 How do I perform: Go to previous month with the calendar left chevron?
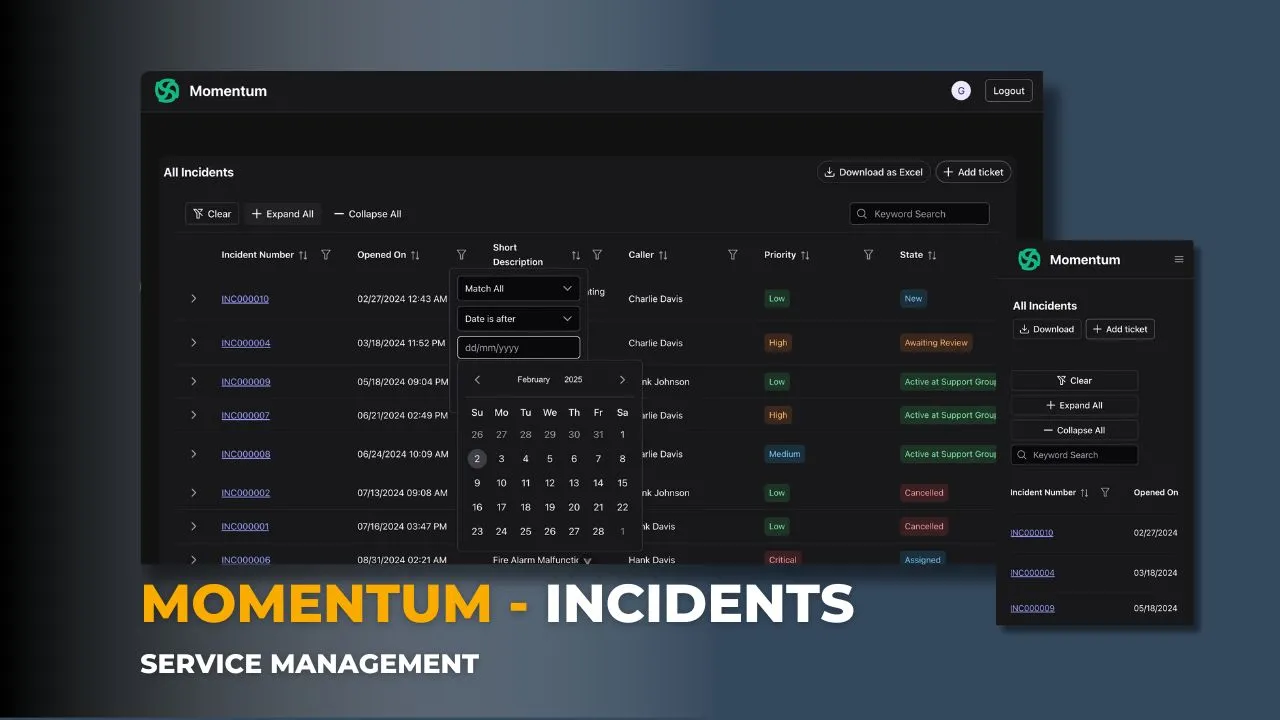tap(477, 380)
